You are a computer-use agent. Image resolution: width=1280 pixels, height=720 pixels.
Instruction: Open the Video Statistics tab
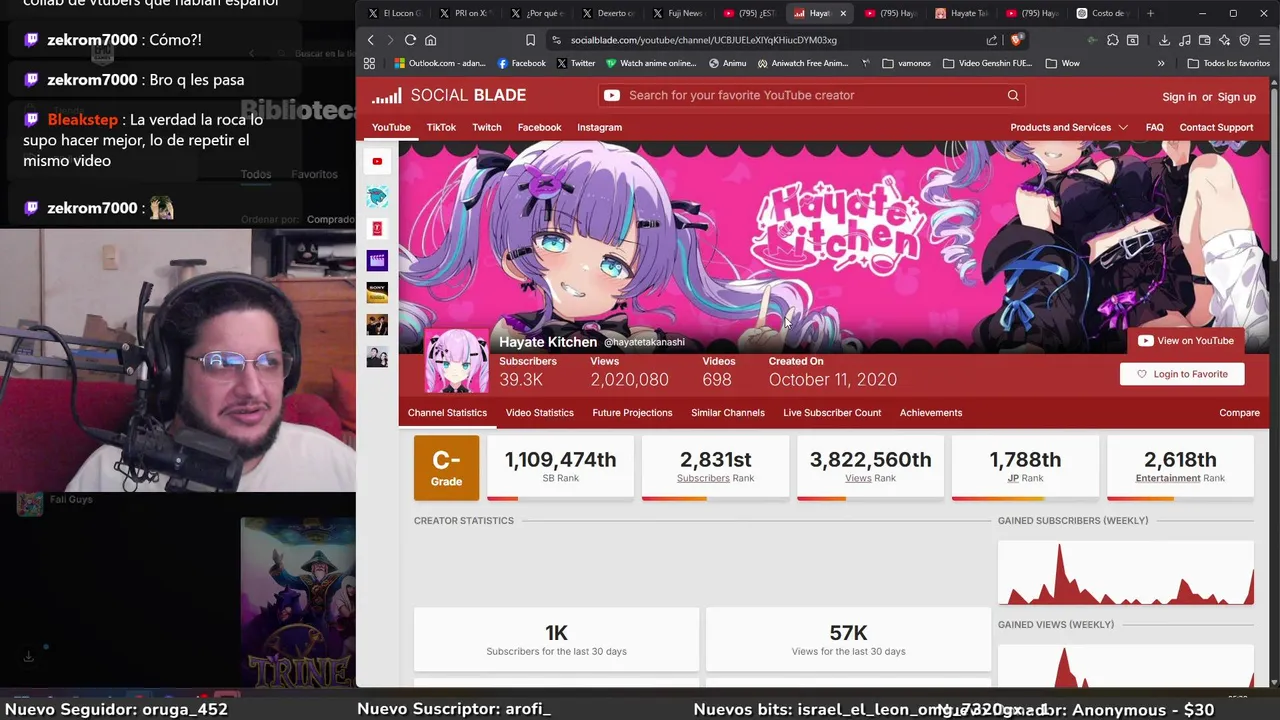click(539, 412)
